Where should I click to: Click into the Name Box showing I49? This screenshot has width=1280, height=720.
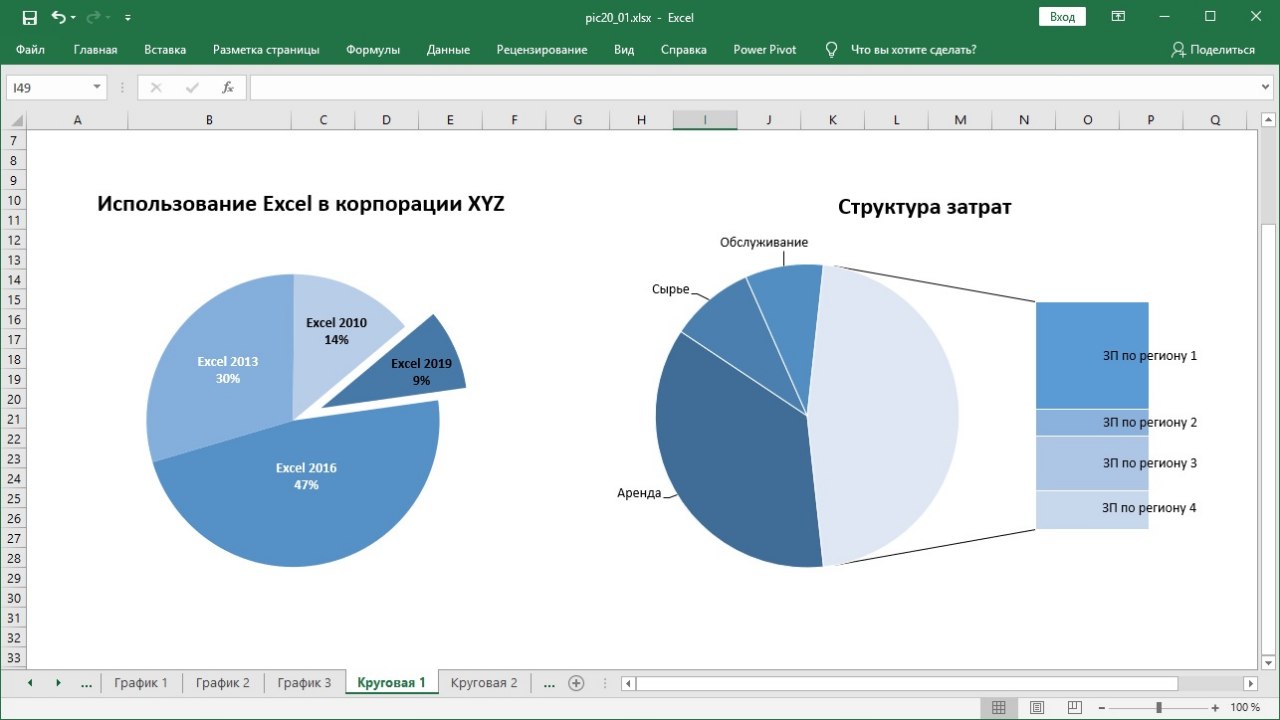click(48, 88)
